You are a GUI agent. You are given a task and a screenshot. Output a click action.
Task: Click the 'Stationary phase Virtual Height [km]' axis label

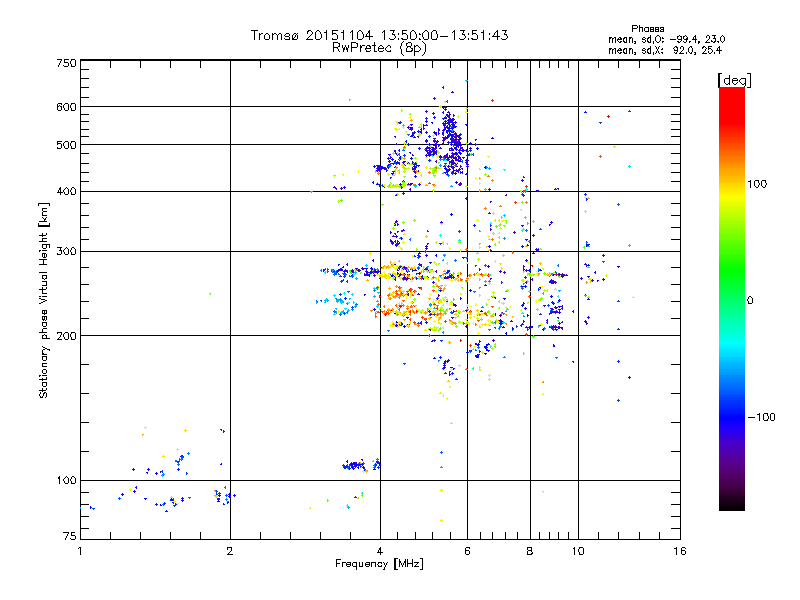tap(43, 300)
